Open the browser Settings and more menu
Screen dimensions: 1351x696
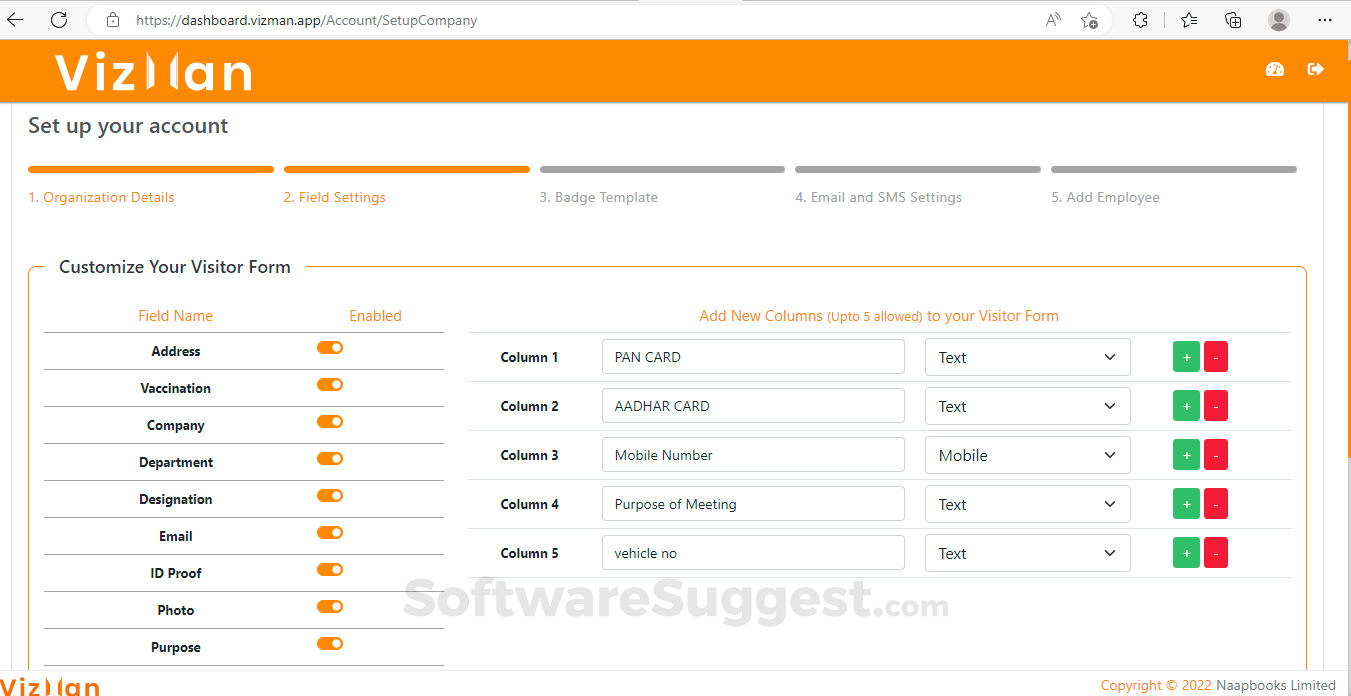(x=1327, y=20)
